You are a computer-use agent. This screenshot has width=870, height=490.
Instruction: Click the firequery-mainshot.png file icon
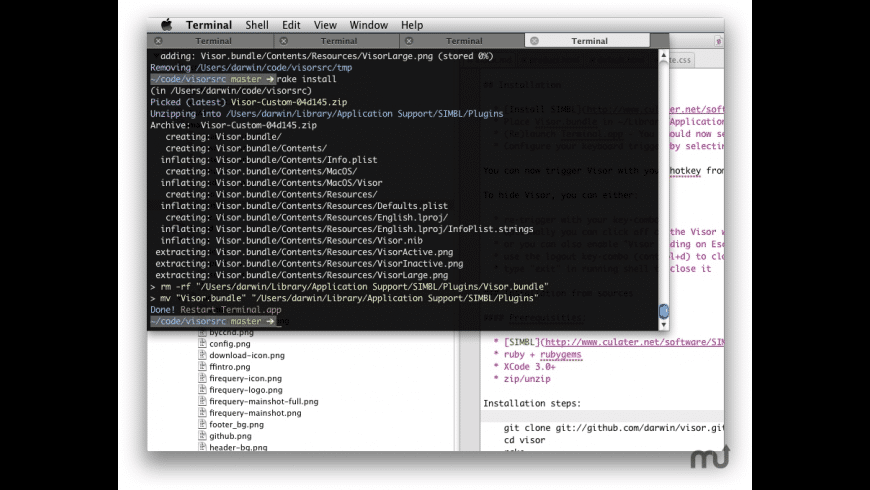pyautogui.click(x=203, y=413)
